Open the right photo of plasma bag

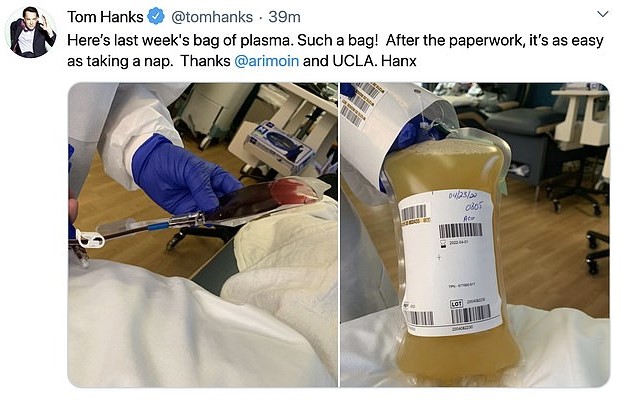[475, 234]
